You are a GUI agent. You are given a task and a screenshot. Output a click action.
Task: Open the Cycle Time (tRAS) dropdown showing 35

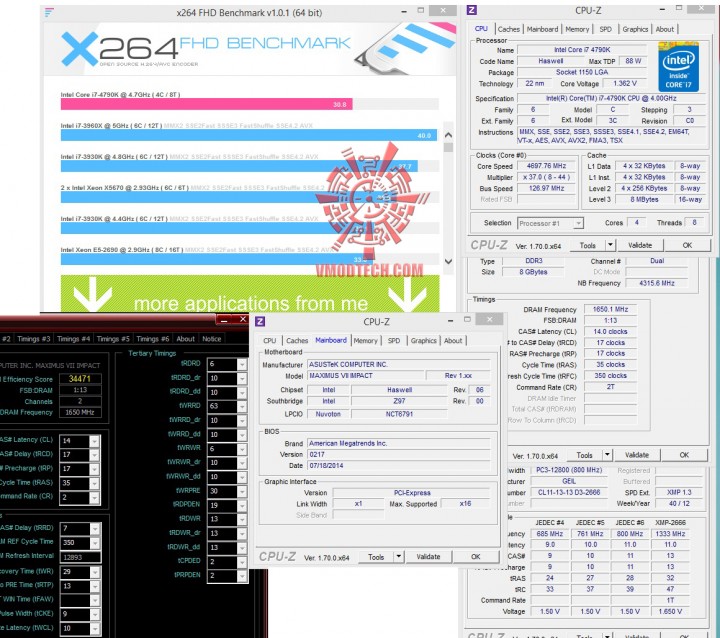tap(95, 483)
